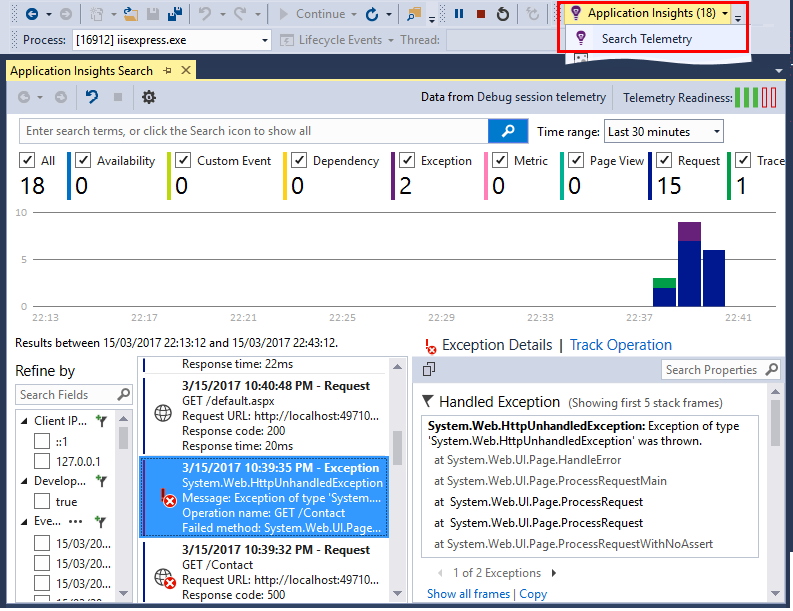Open the settings gear in search toolbar
The height and width of the screenshot is (611, 793).
[149, 97]
